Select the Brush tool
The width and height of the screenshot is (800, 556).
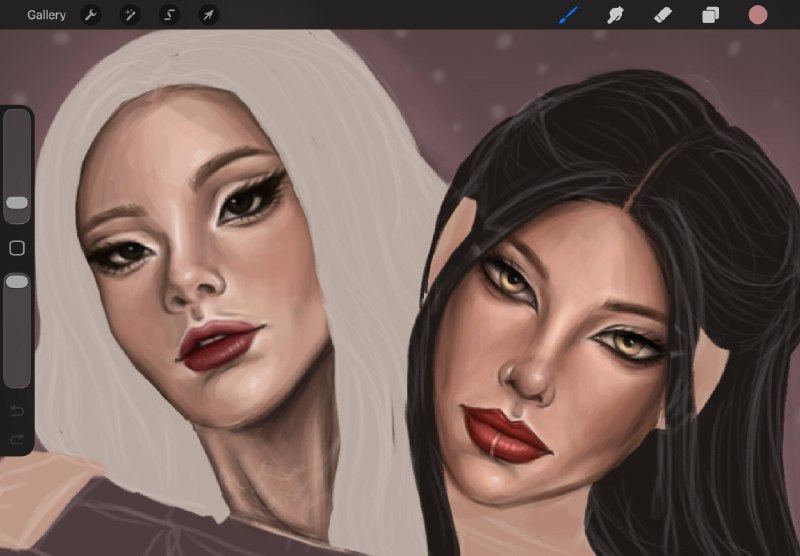point(568,15)
